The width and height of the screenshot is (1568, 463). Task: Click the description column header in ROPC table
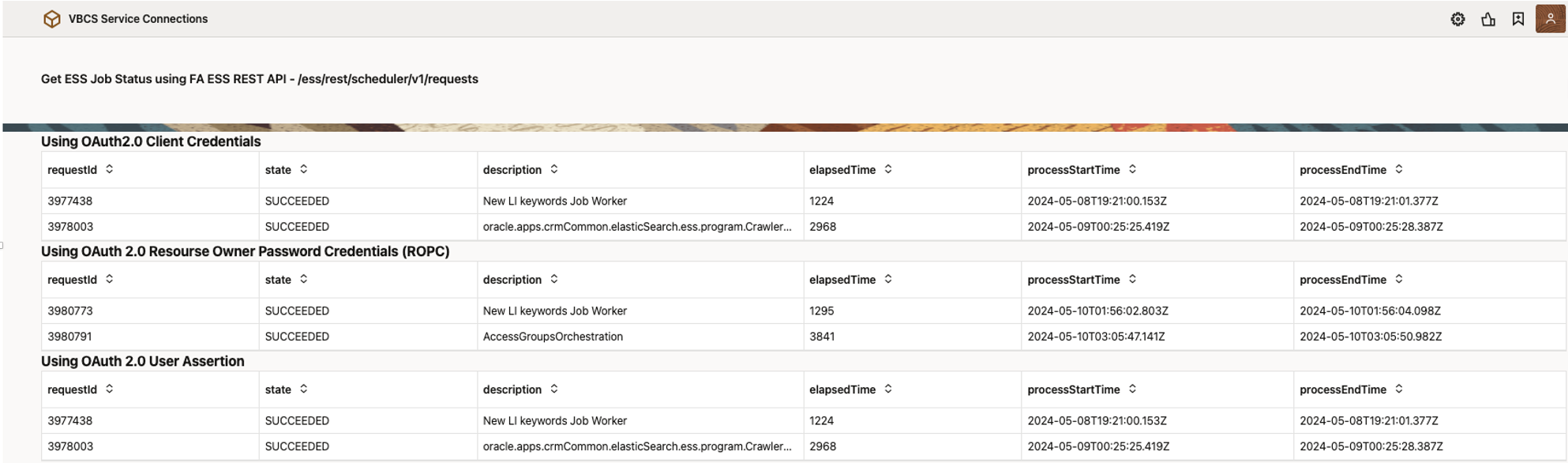(x=512, y=280)
